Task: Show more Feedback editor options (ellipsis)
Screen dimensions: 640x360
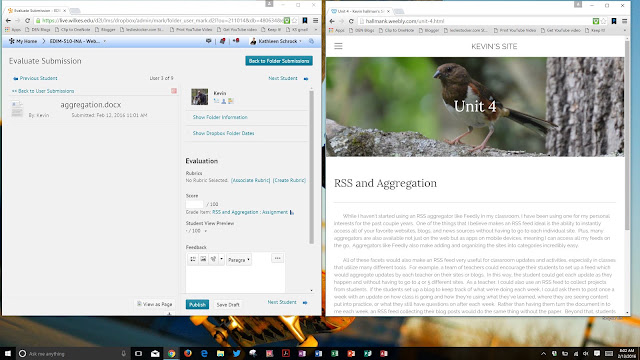Action: [x=278, y=258]
